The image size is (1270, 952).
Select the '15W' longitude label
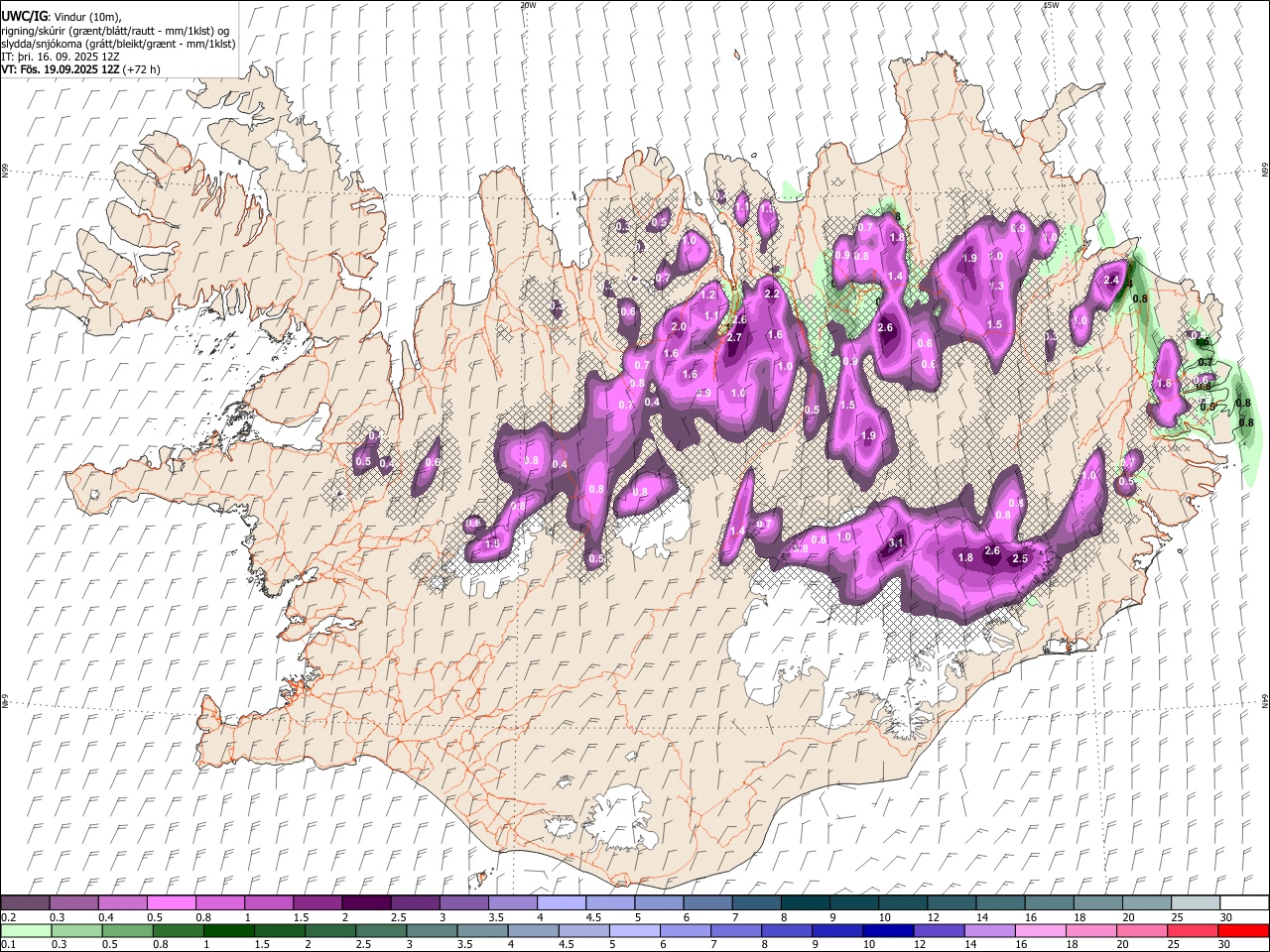[x=1052, y=5]
